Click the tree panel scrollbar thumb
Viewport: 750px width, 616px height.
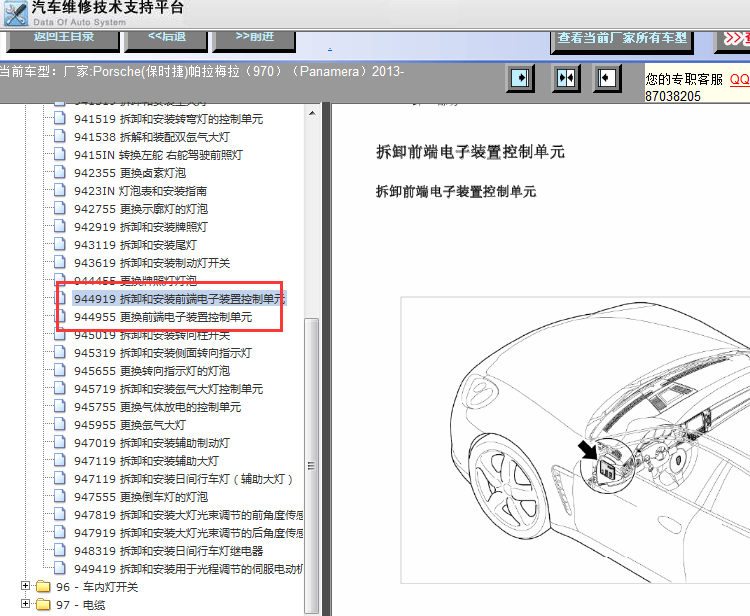(312, 466)
